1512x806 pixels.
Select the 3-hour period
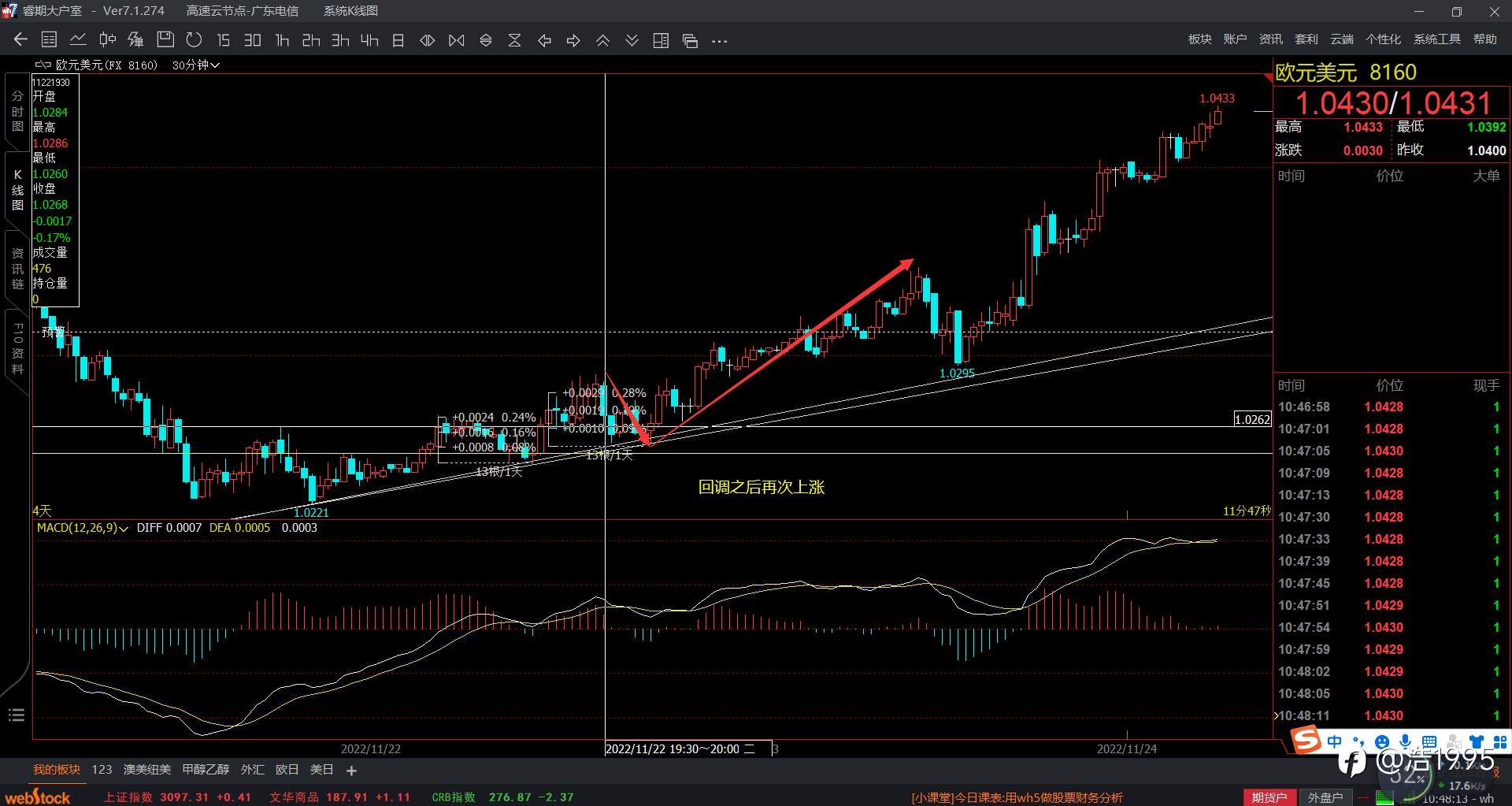pos(340,40)
